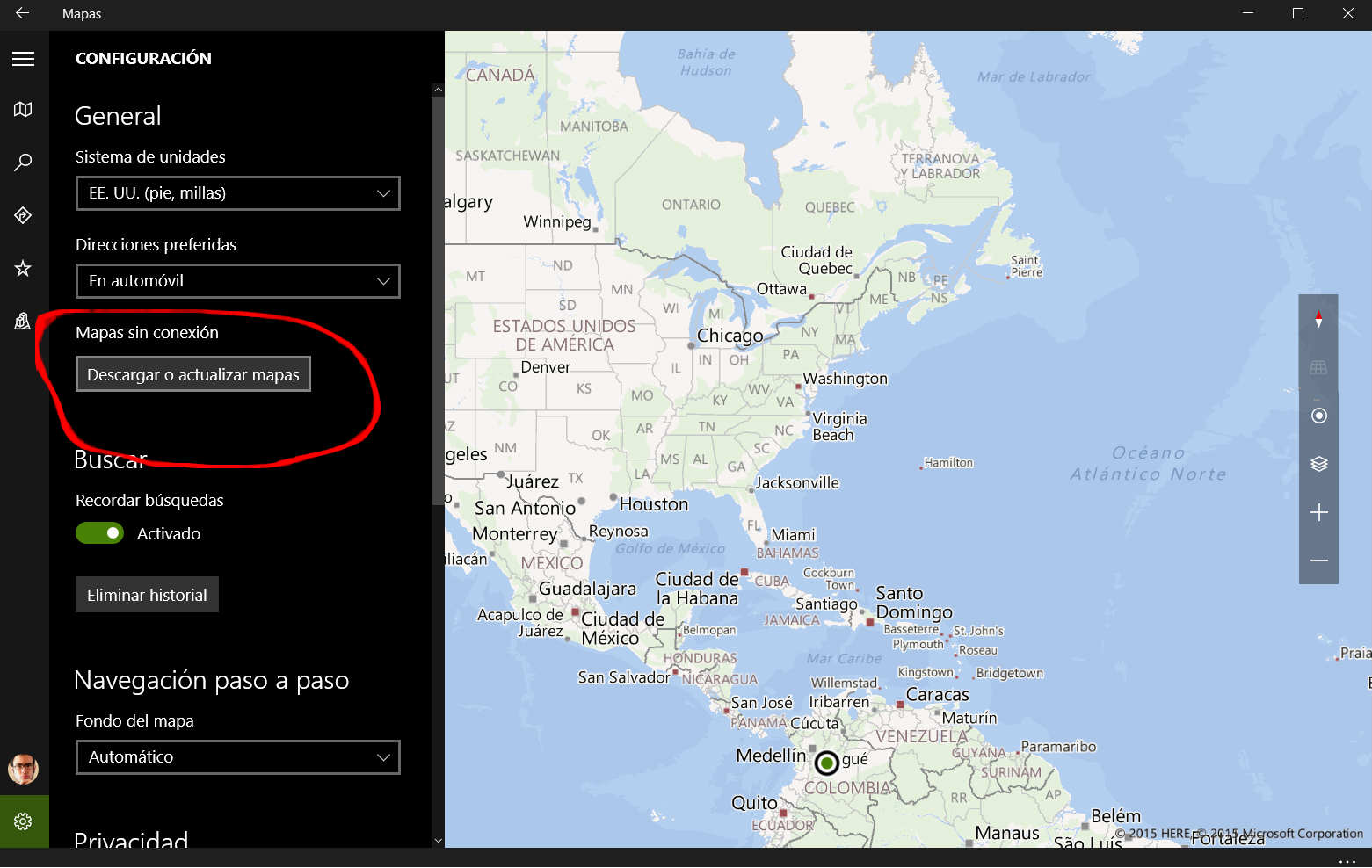Expand the Direcciones preferidas dropdown

pos(237,281)
